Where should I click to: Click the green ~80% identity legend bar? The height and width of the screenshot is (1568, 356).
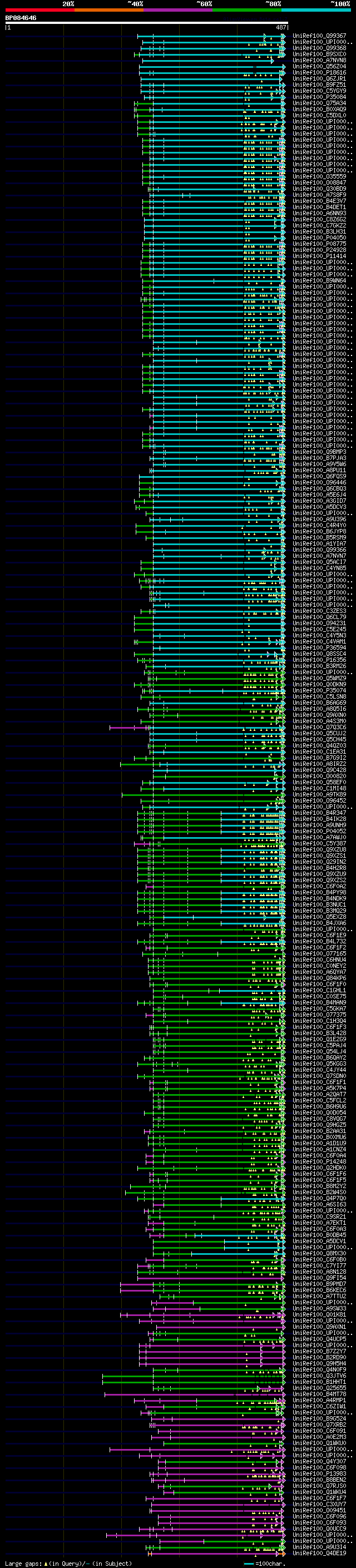(247, 10)
